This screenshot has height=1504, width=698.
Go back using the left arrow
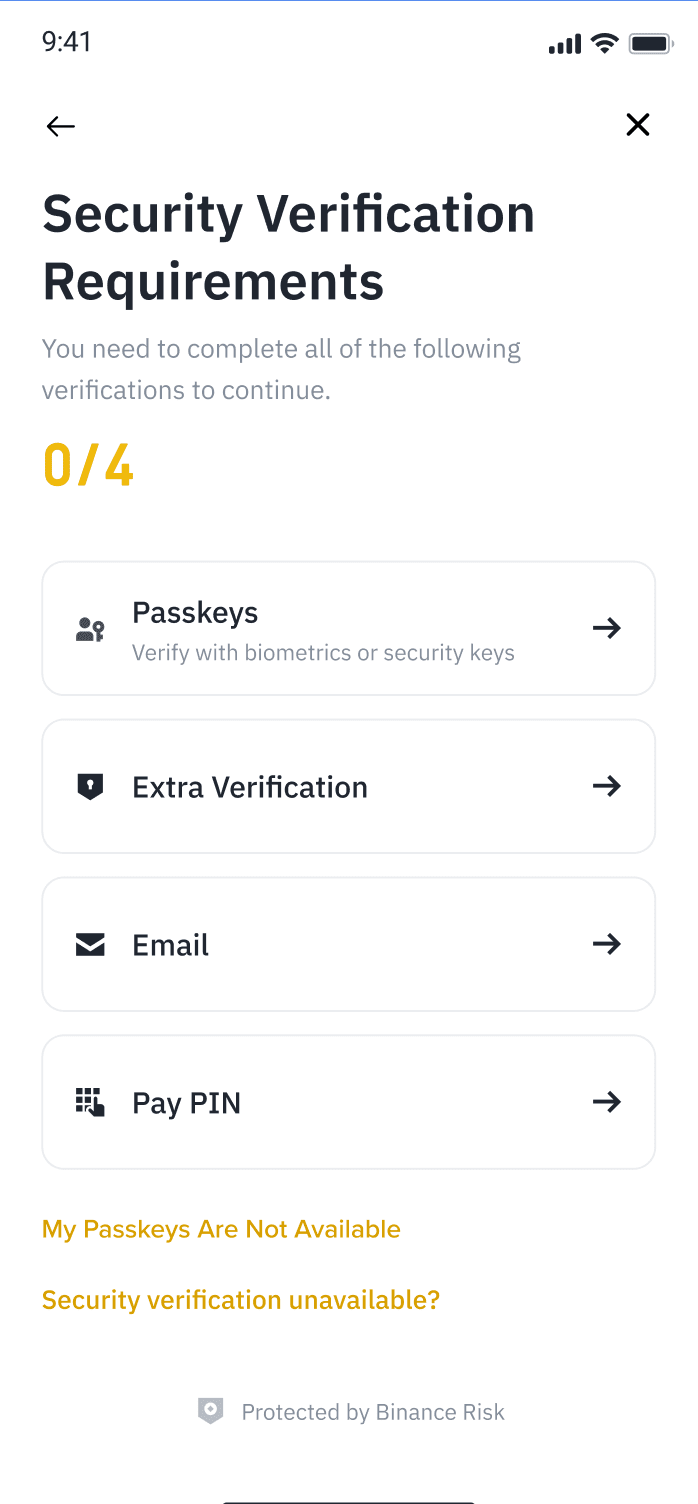(61, 126)
